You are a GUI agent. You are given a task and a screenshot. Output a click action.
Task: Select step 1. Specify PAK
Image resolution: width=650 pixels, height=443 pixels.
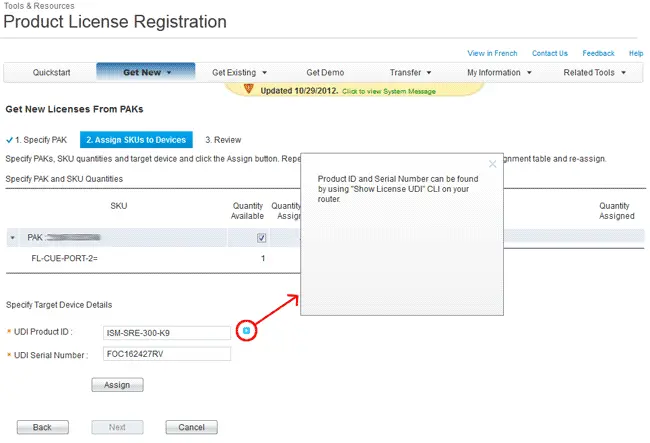click(x=36, y=140)
